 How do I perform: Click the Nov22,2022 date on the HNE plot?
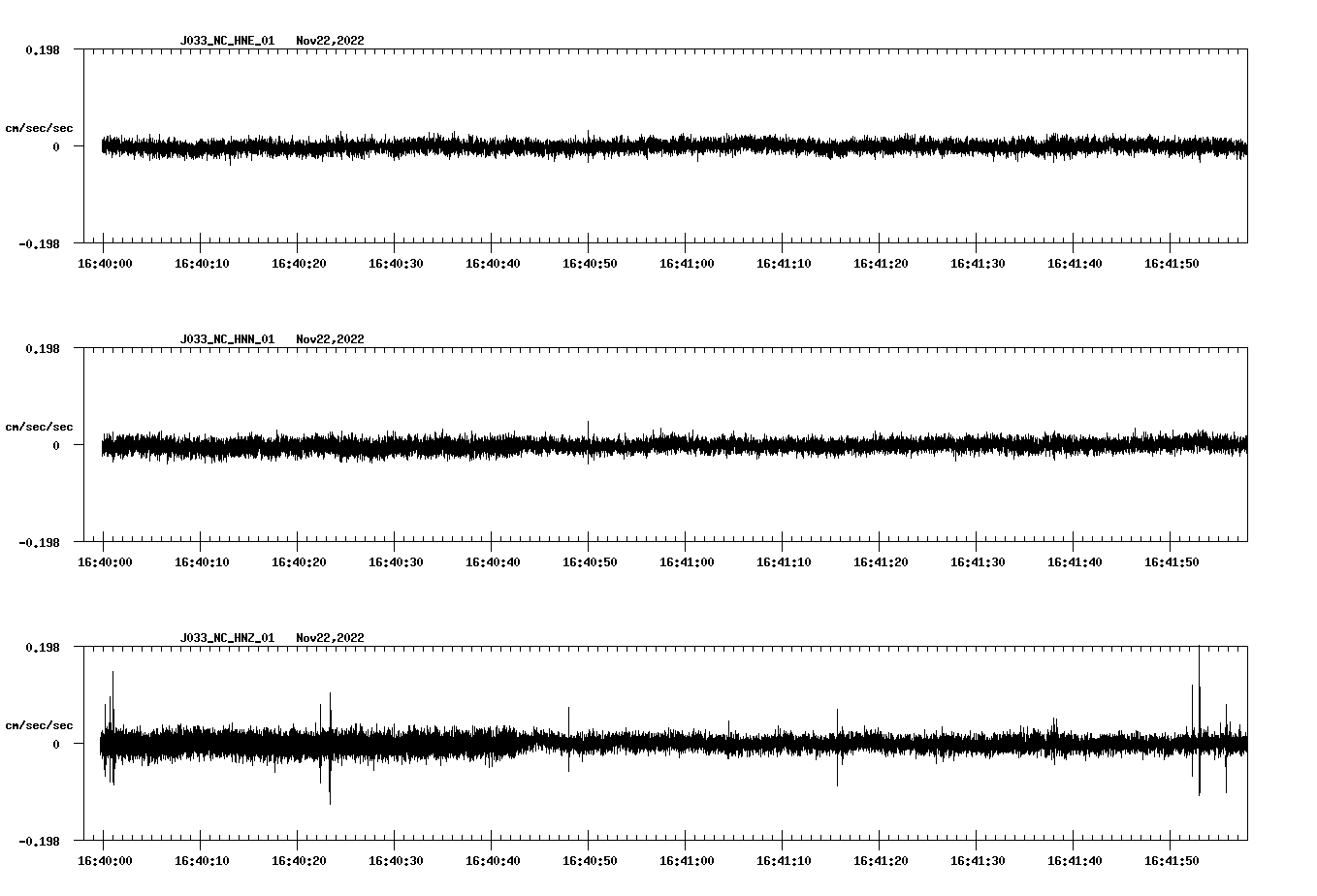[x=330, y=41]
